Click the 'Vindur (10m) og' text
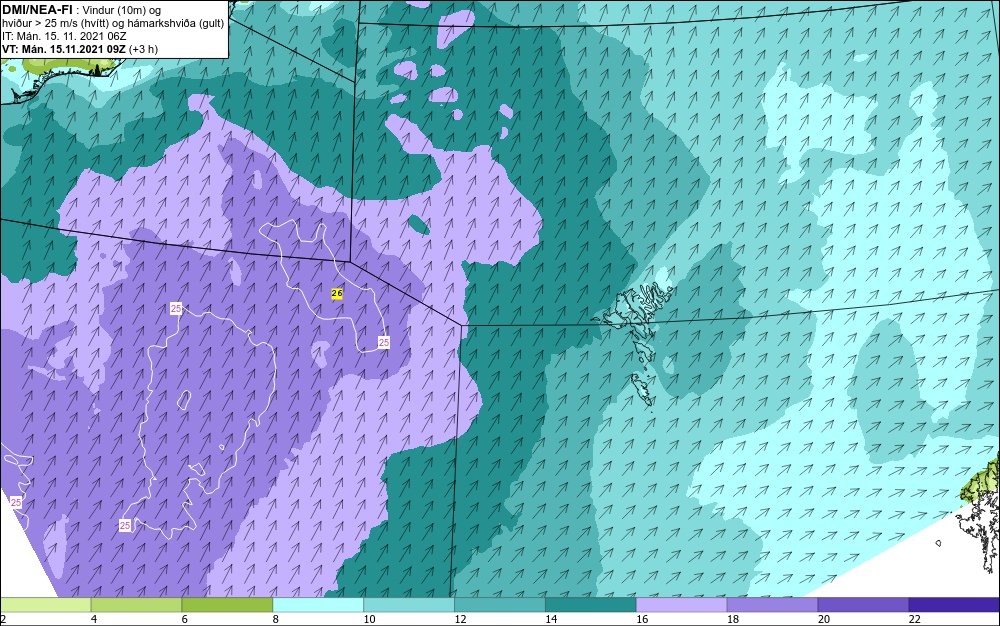This screenshot has width=1000, height=626. click(x=122, y=10)
